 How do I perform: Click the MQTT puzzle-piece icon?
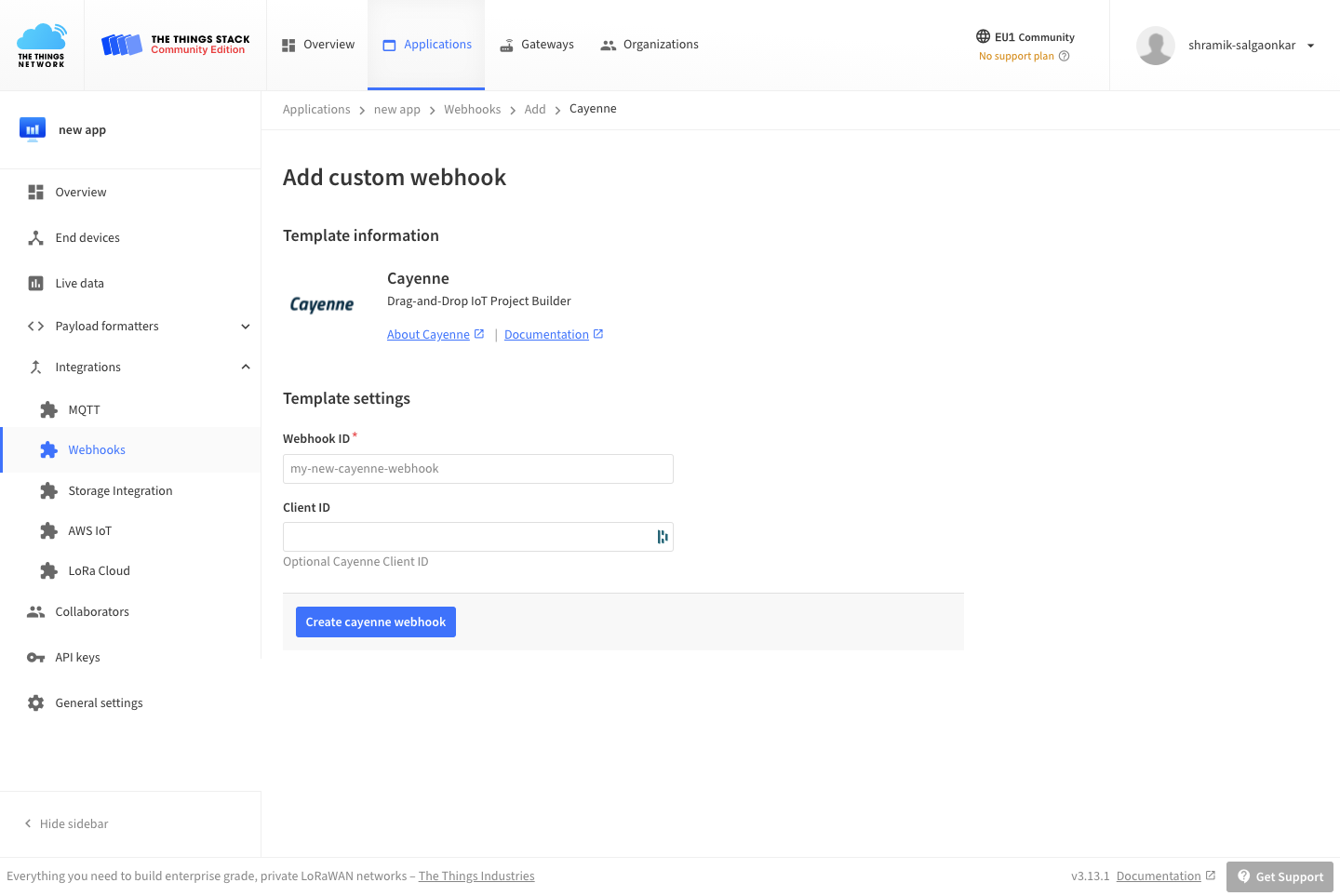[x=48, y=409]
